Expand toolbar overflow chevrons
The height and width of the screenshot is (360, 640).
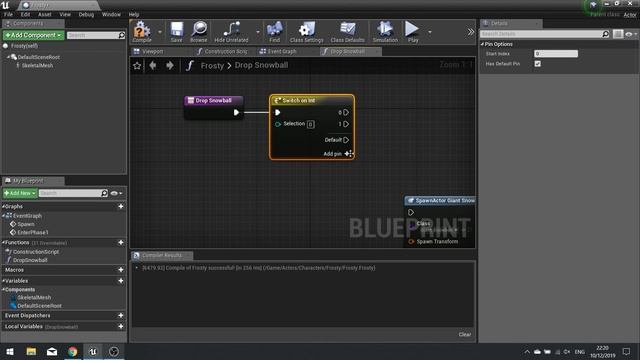(471, 32)
